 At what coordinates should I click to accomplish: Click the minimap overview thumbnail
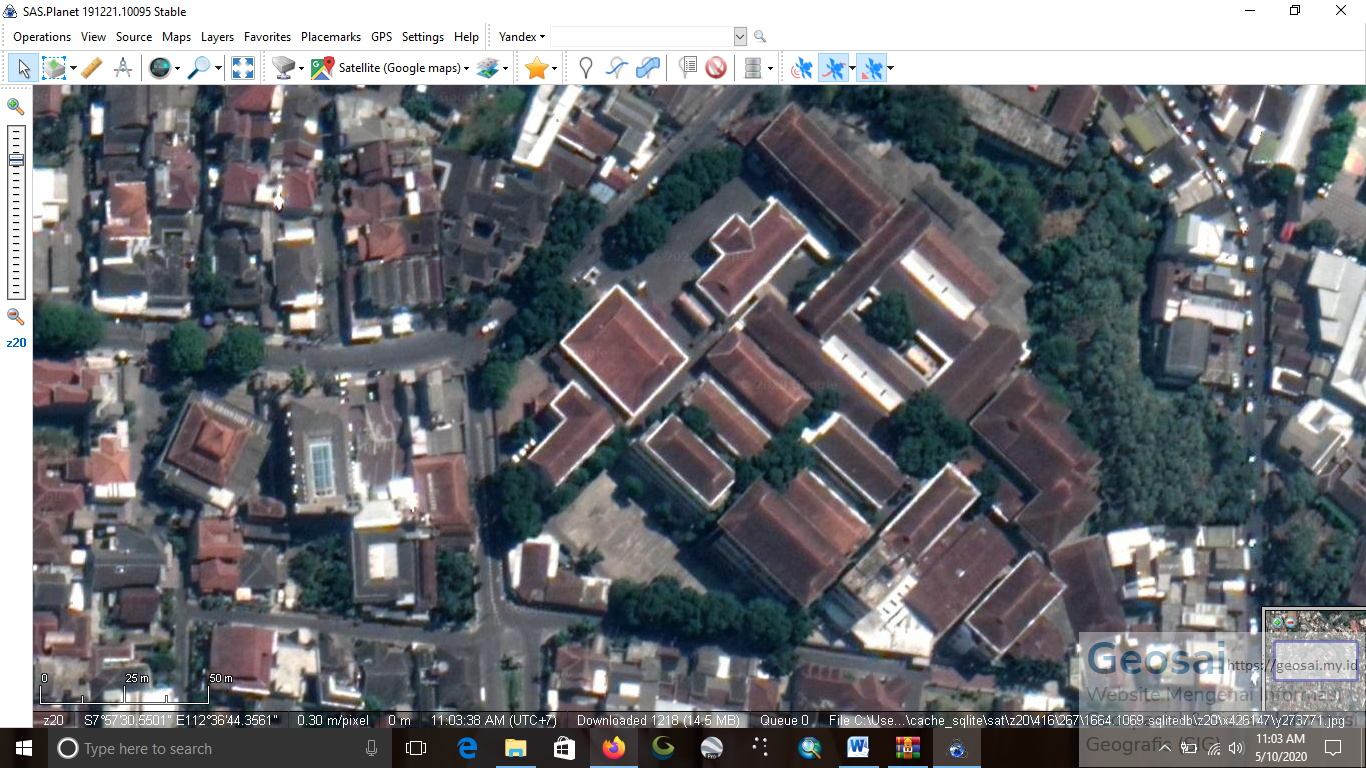tap(1315, 658)
